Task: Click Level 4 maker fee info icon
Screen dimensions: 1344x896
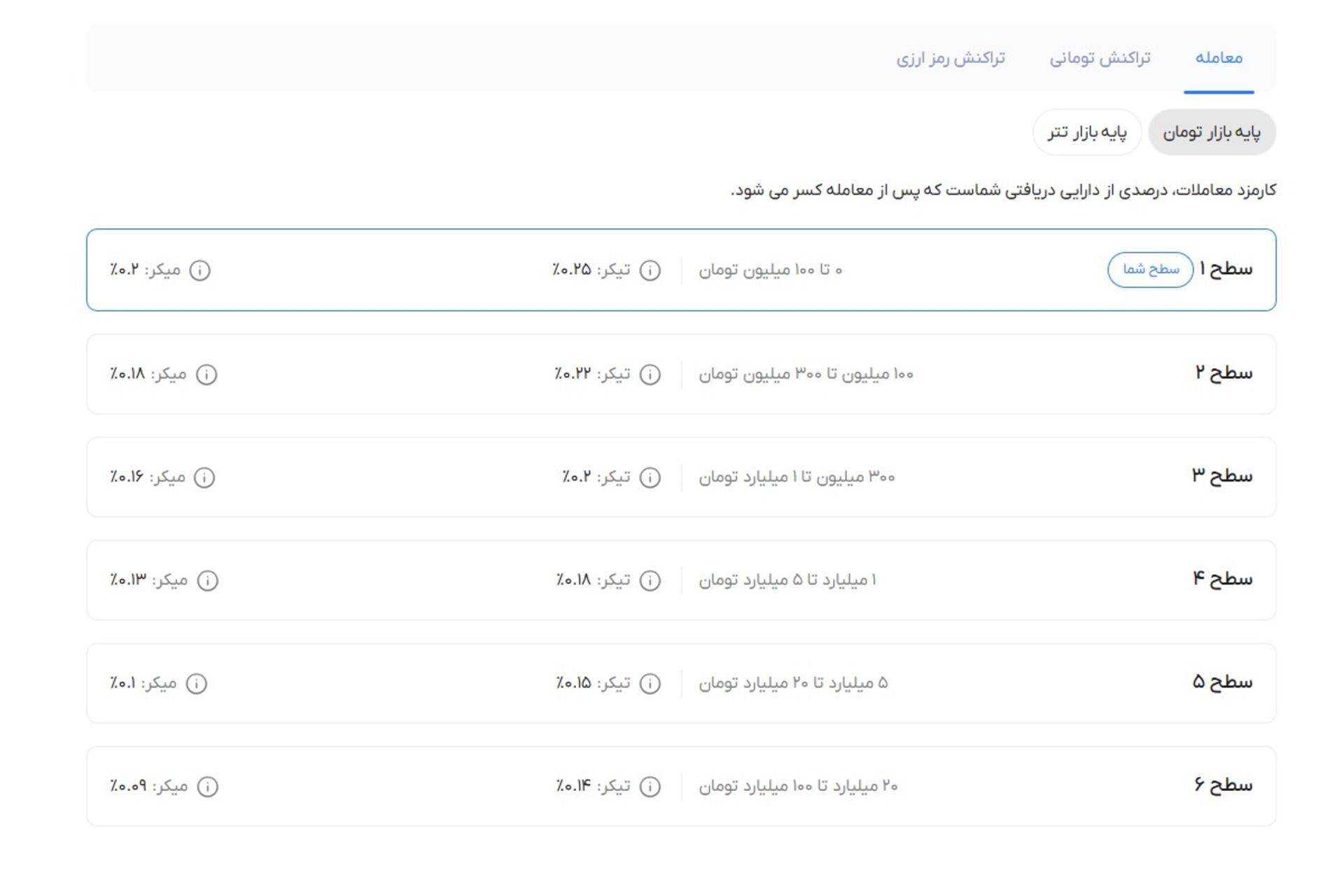Action: coord(207,580)
